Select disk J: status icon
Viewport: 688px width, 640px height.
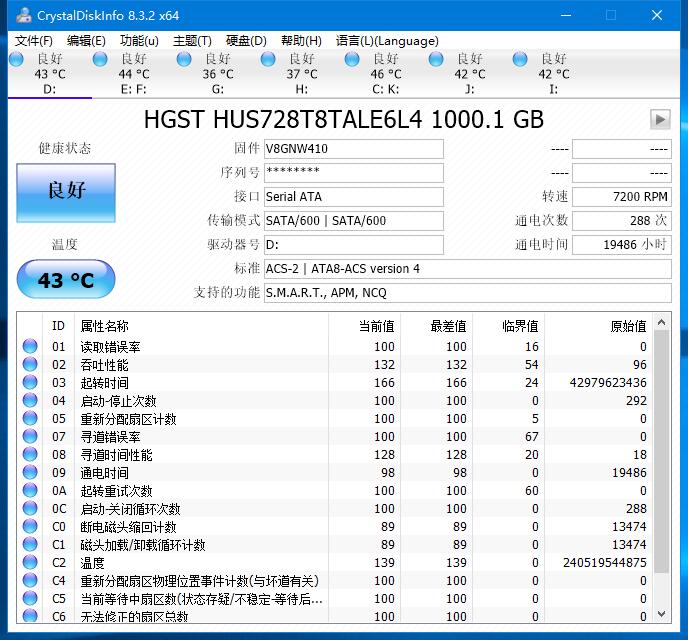pos(436,59)
